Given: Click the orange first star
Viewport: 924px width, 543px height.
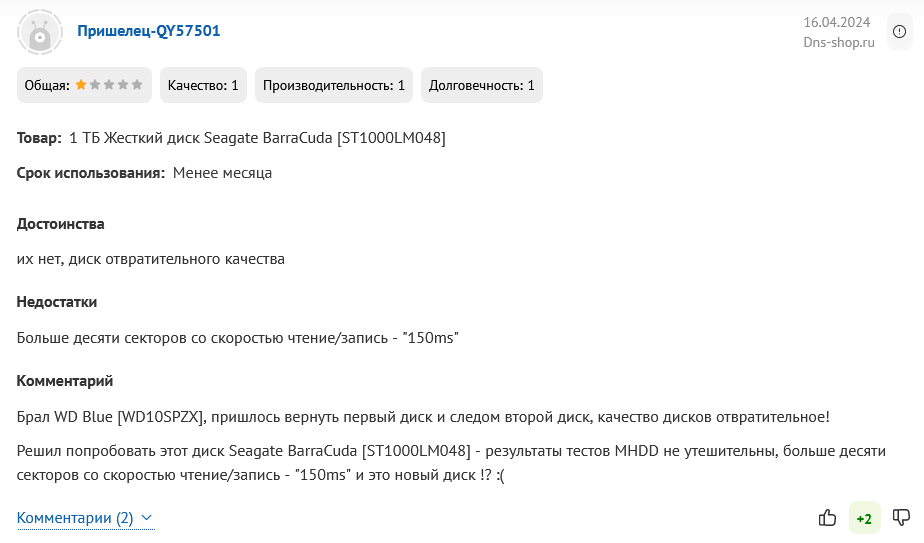Looking at the screenshot, I should [81, 84].
